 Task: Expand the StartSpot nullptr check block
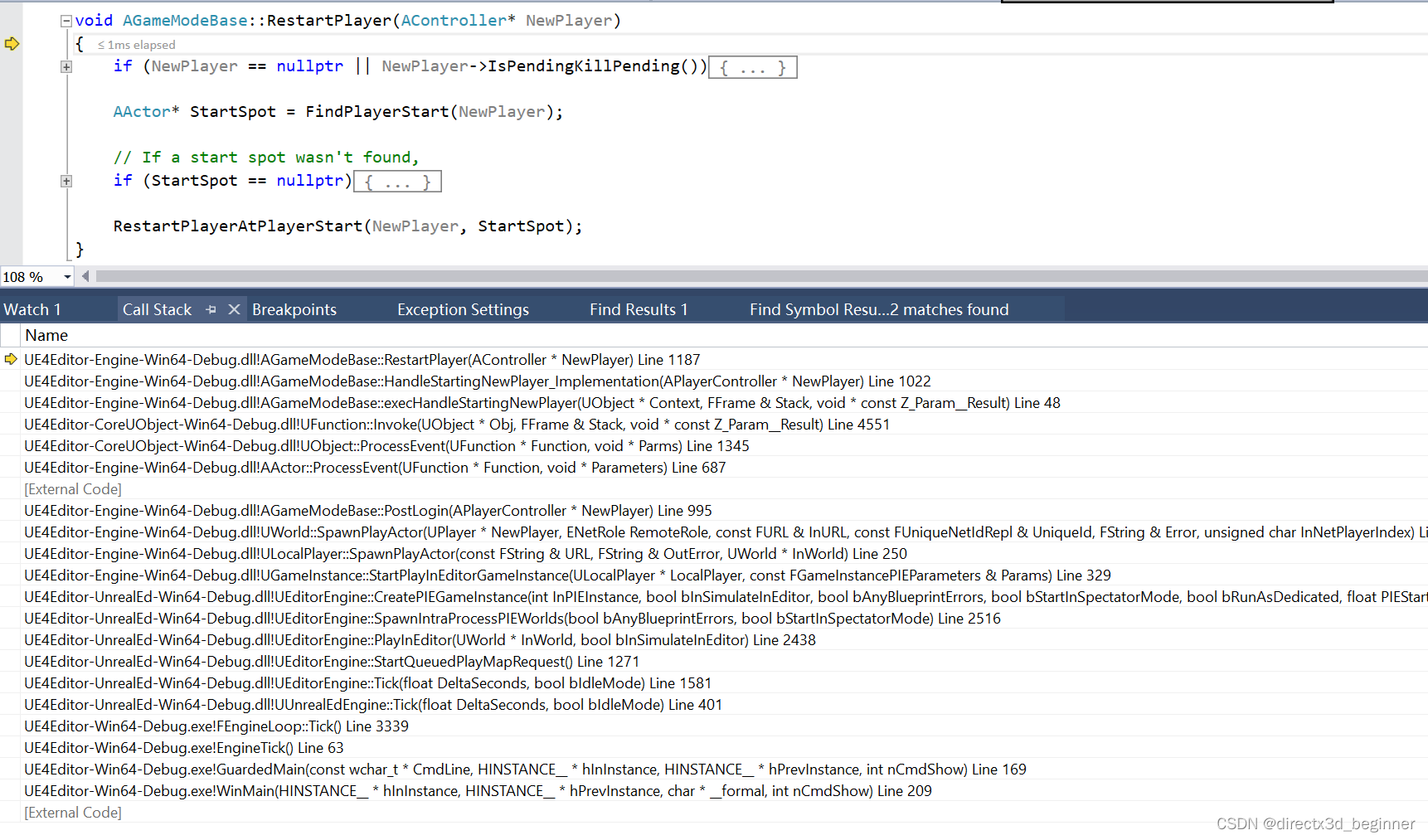pos(66,181)
